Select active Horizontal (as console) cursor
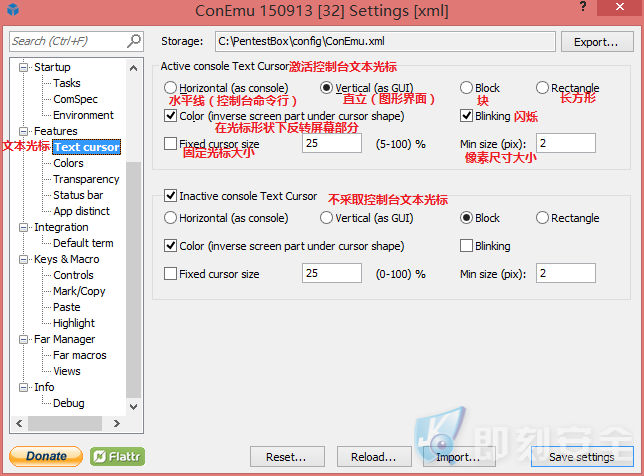This screenshot has width=644, height=476. pos(170,88)
